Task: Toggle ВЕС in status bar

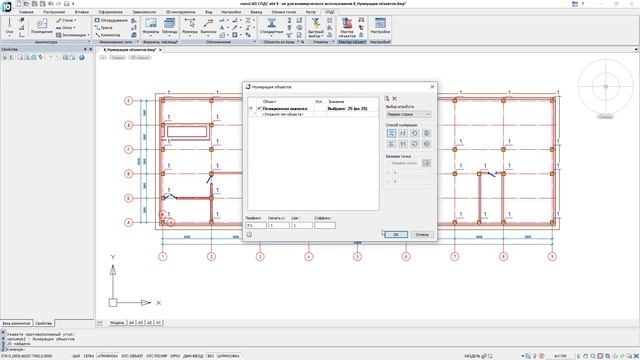Action: pyautogui.click(x=211, y=356)
